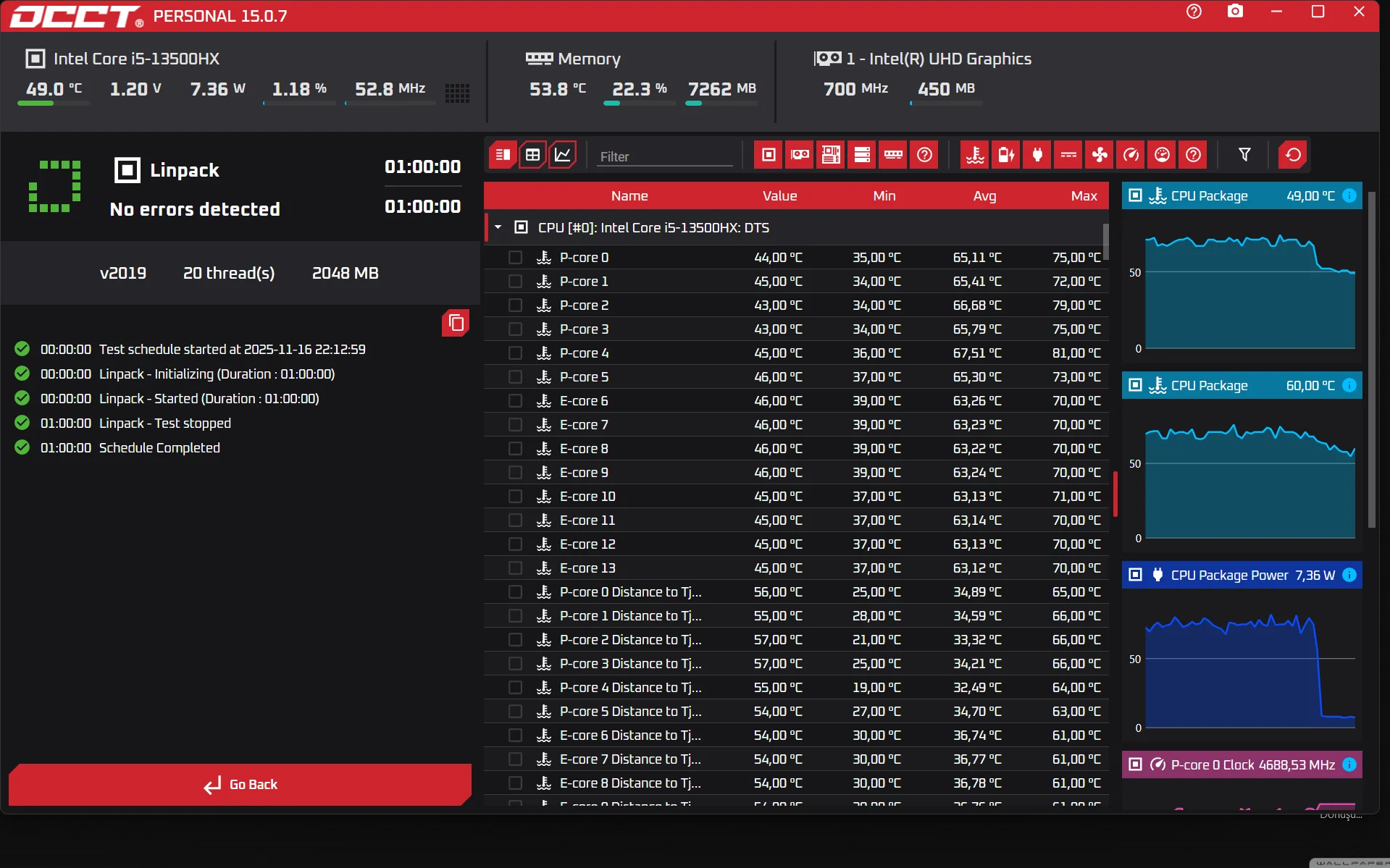
Task: Click the 'Schedule Completed' log entry
Action: 159,447
